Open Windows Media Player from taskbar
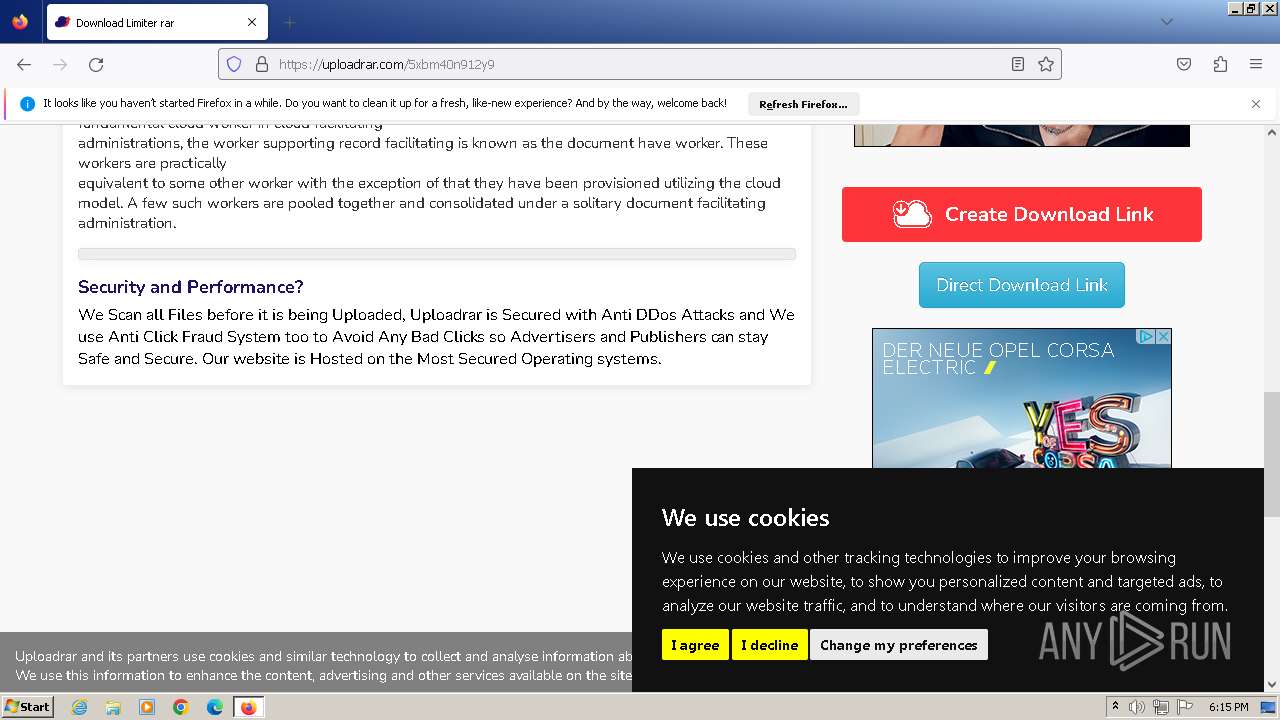This screenshot has width=1280, height=720. pyautogui.click(x=147, y=707)
